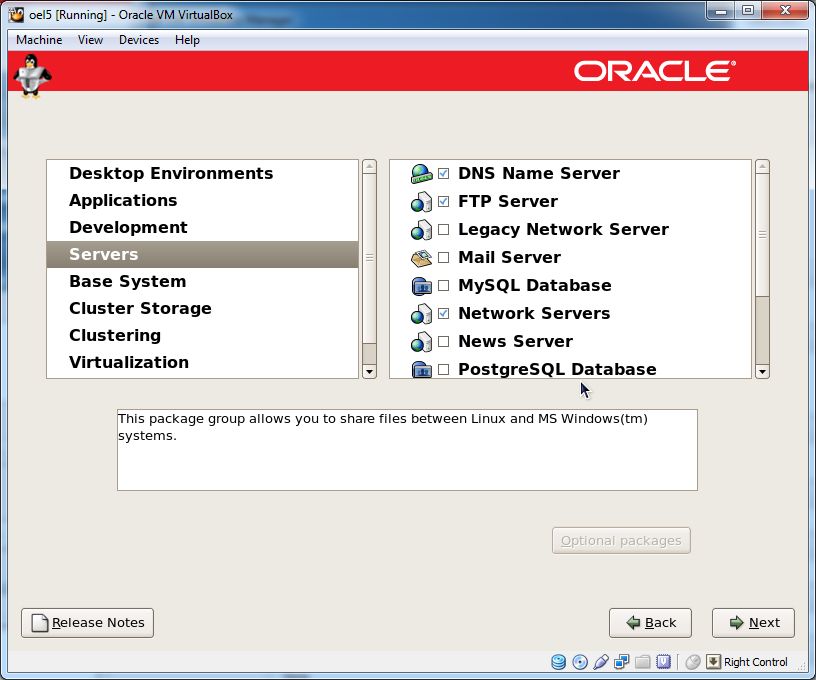Screen dimensions: 816x680
Task: Click the category list scroll up arrow
Action: point(369,166)
